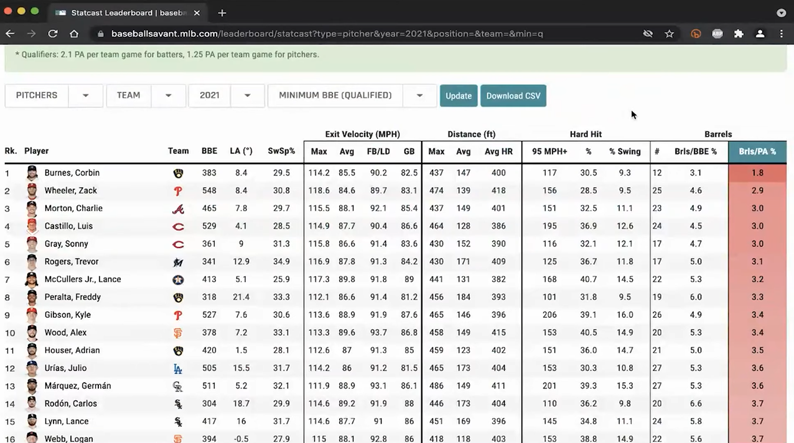This screenshot has width=794, height=443.
Task: Sort by the Brls/BBE % column
Action: point(695,151)
